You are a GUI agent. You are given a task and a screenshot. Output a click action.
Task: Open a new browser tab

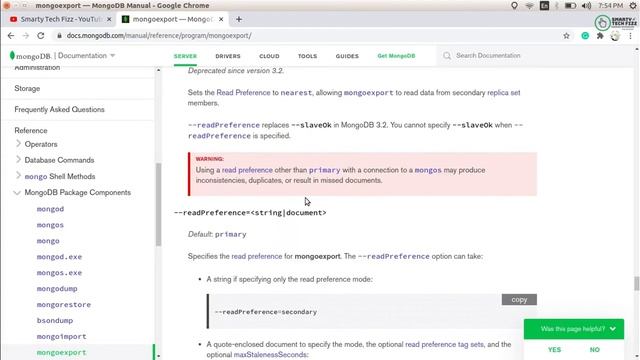[x=239, y=19]
